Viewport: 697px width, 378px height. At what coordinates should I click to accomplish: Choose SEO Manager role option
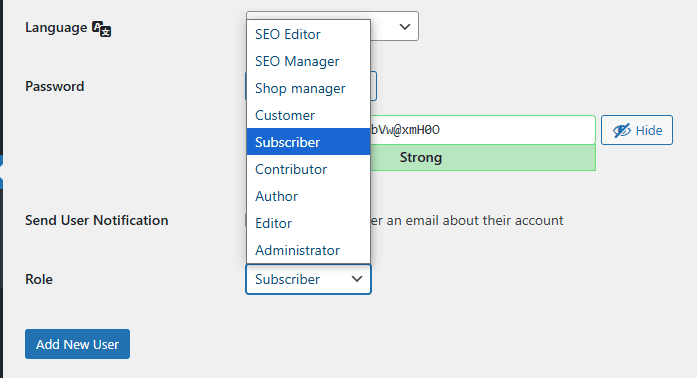[x=308, y=61]
